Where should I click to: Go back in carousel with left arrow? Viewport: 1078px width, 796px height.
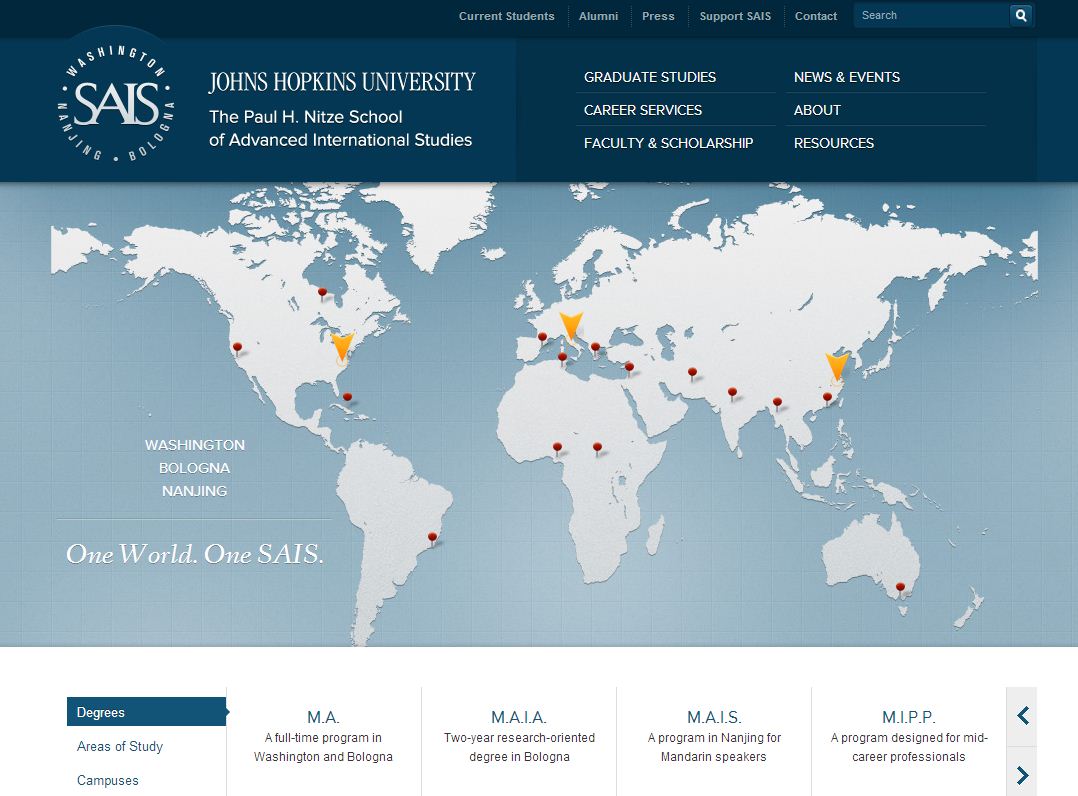coord(1022,715)
